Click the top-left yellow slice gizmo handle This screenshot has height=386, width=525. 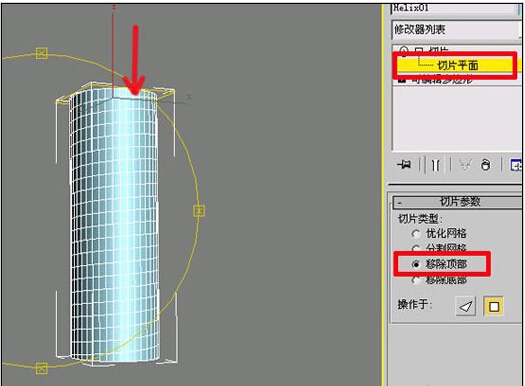(42, 53)
